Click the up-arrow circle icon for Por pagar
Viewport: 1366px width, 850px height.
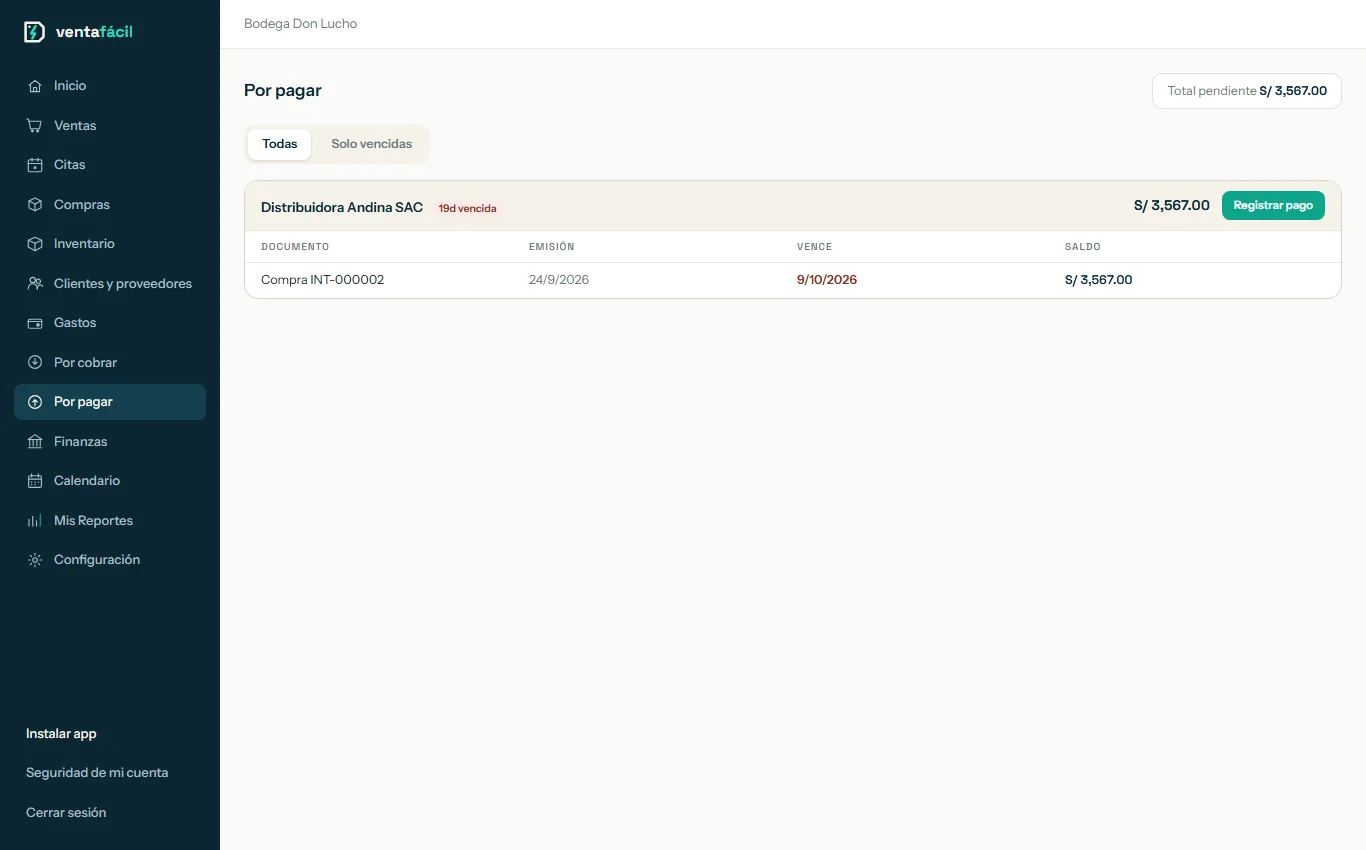(35, 402)
